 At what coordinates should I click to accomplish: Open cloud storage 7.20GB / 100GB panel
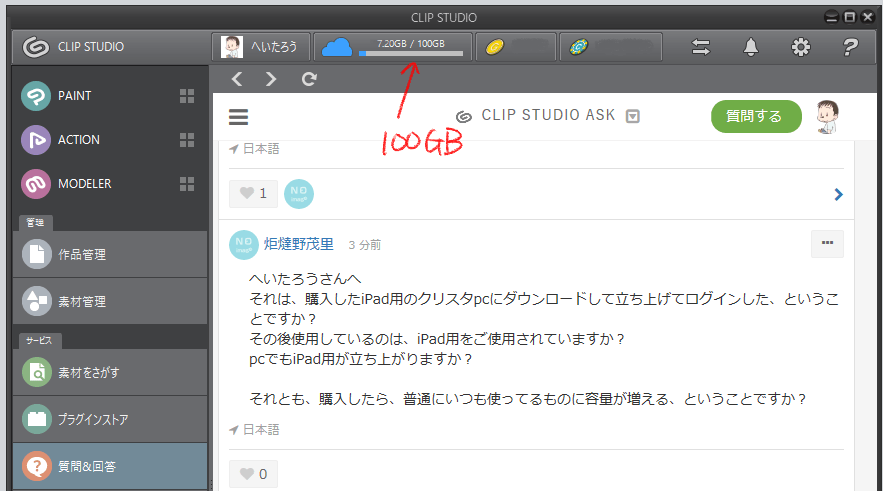click(x=393, y=47)
